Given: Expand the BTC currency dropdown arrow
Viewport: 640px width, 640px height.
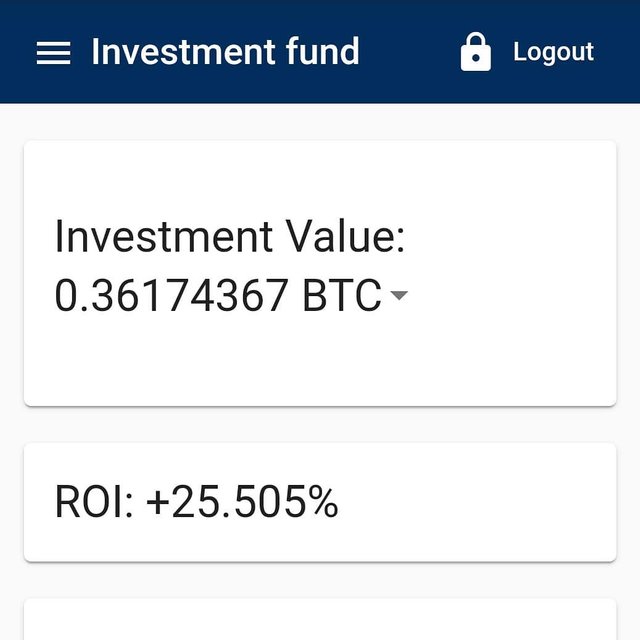Looking at the screenshot, I should point(398,296).
